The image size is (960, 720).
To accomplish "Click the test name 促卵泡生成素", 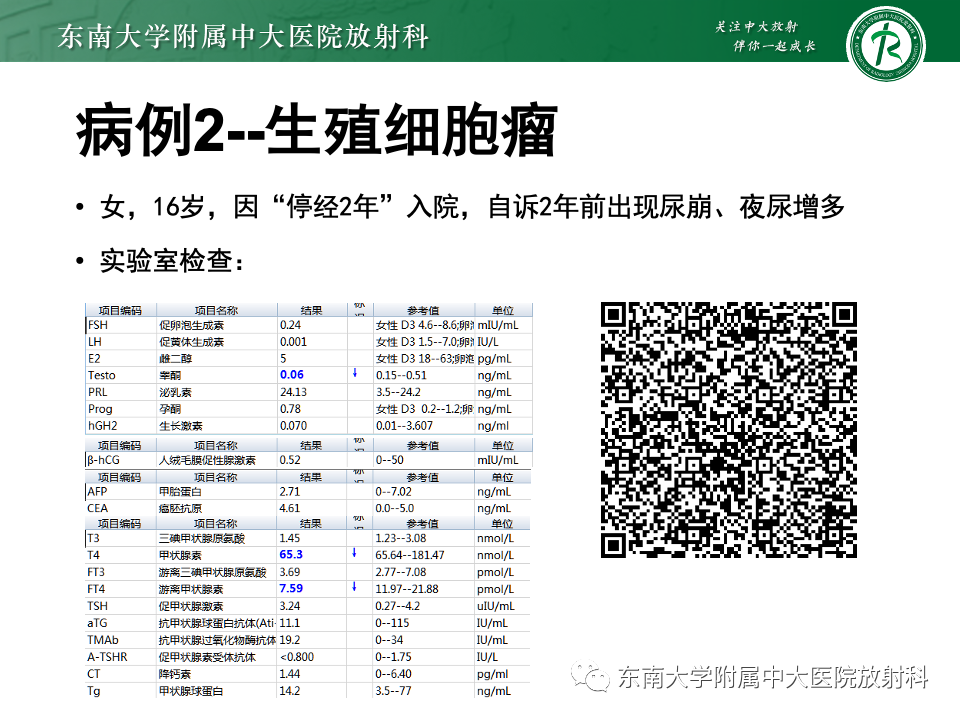I will tap(192, 326).
